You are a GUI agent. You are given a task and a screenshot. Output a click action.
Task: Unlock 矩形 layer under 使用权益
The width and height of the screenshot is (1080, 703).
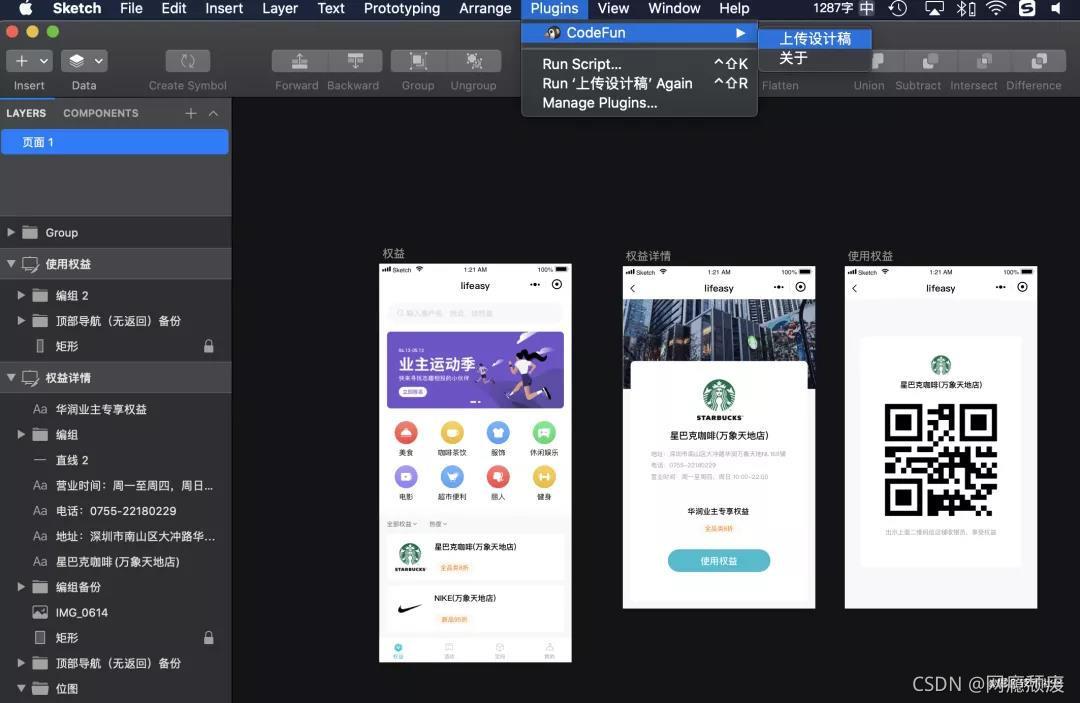point(209,346)
